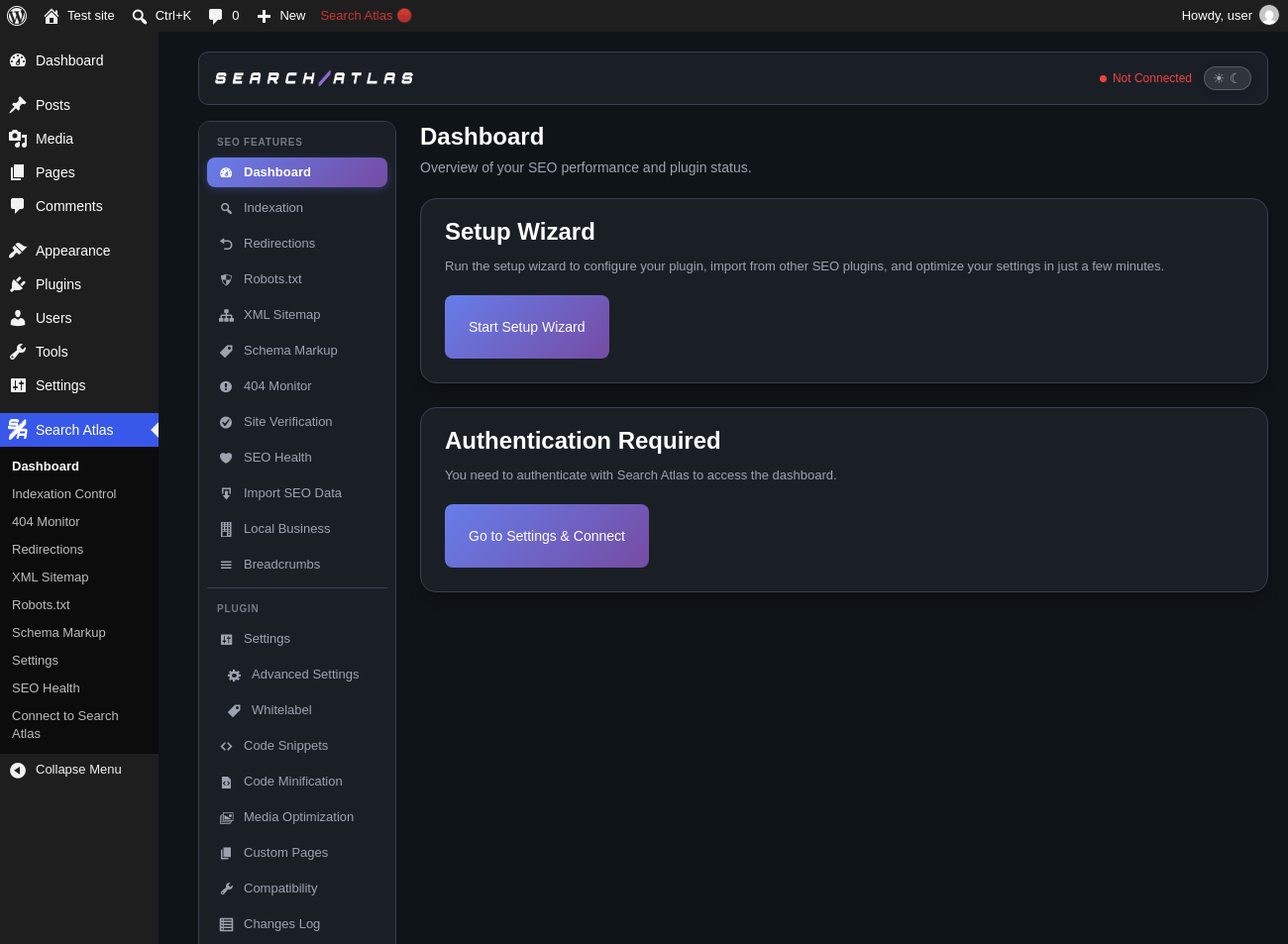Click the Media Optimization image icon
1288x944 pixels.
pos(226,817)
